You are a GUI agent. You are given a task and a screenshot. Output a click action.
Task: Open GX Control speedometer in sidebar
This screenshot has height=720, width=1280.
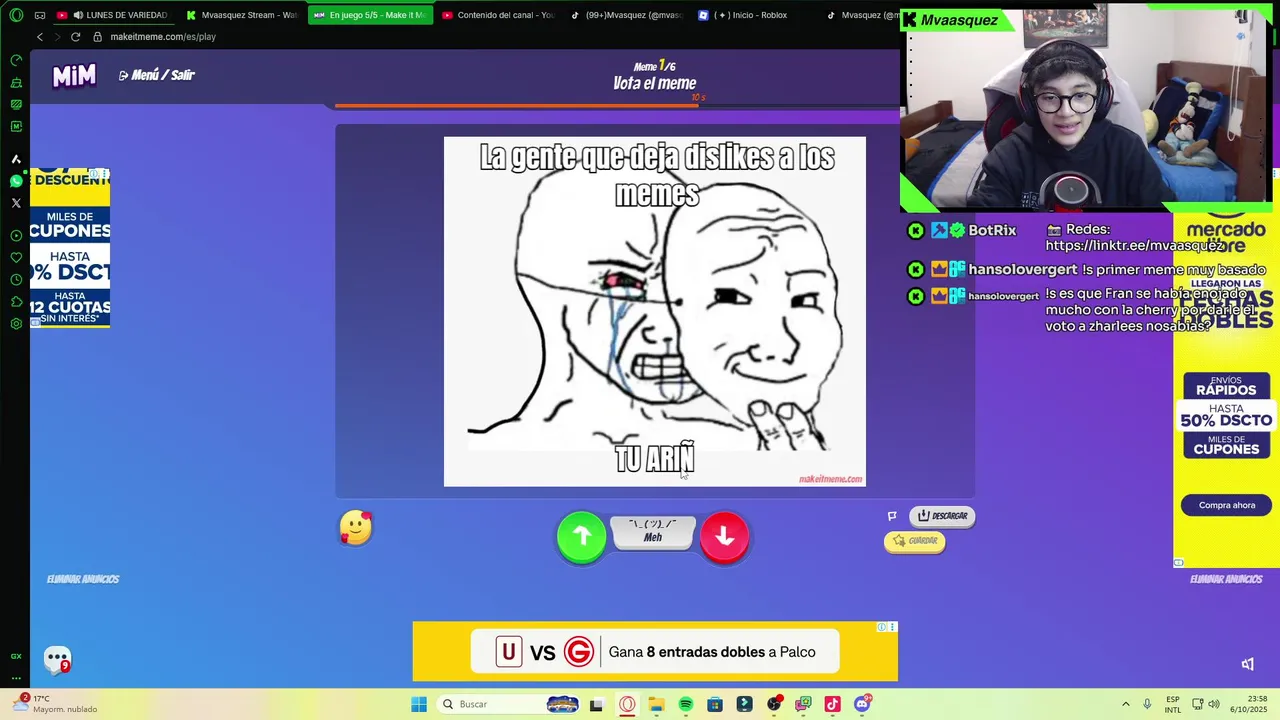(16, 60)
